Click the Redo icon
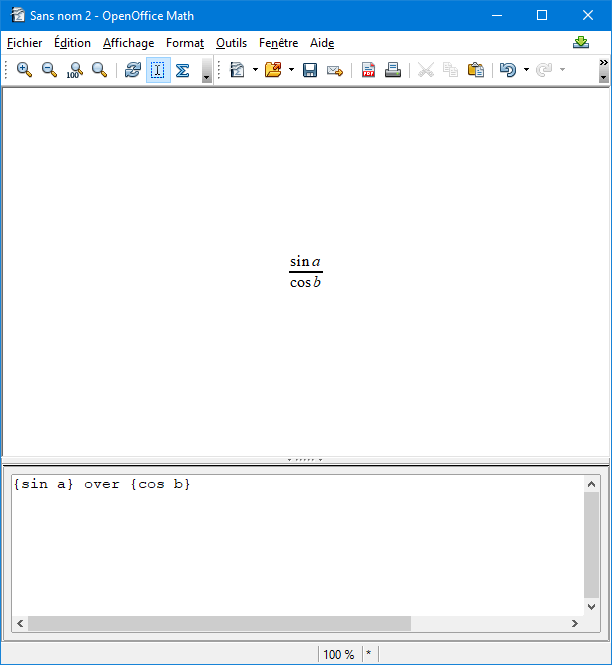 (544, 70)
